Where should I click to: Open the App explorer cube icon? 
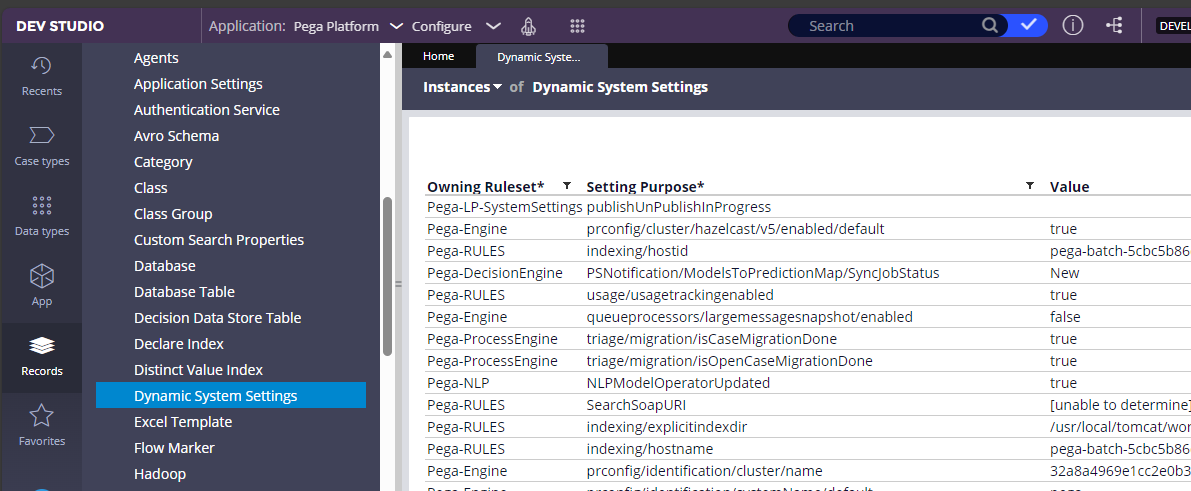click(41, 285)
